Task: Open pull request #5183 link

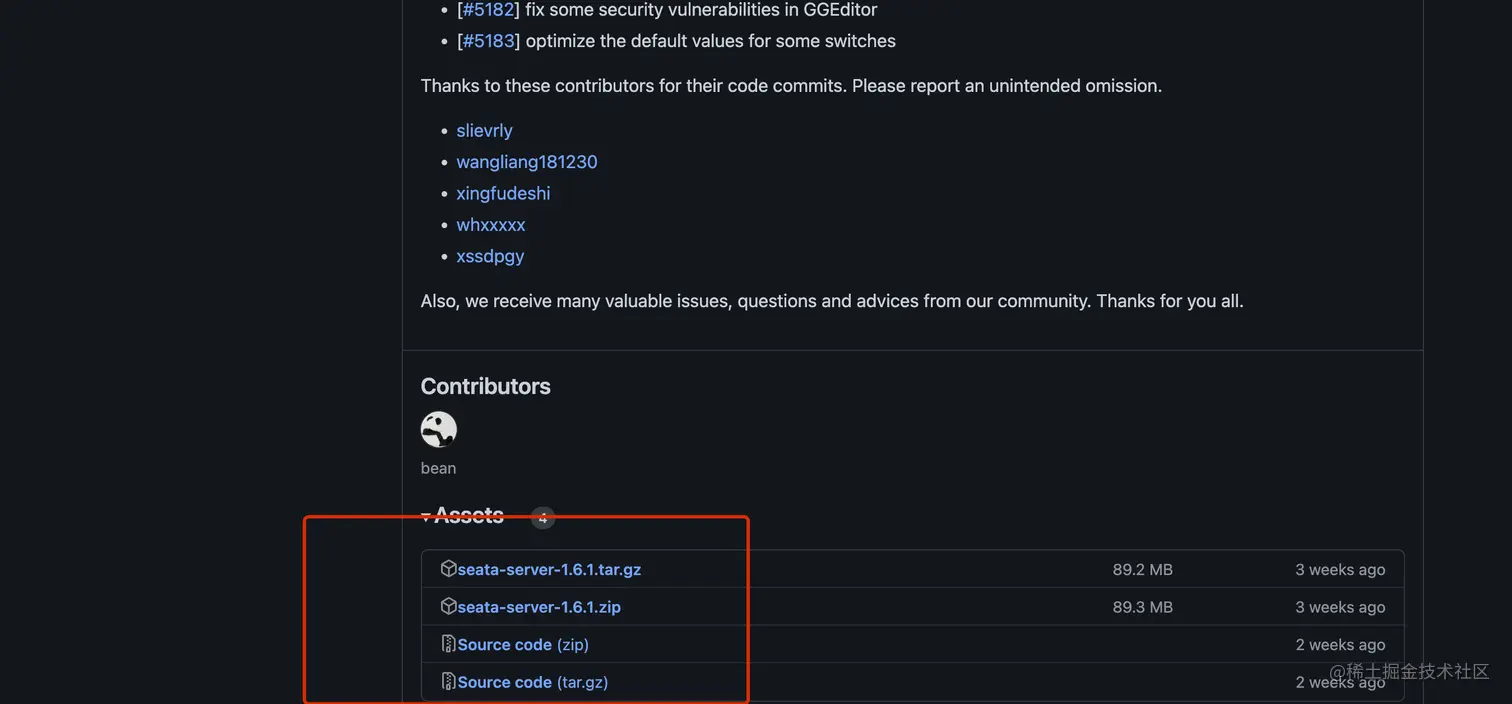Action: (x=488, y=41)
